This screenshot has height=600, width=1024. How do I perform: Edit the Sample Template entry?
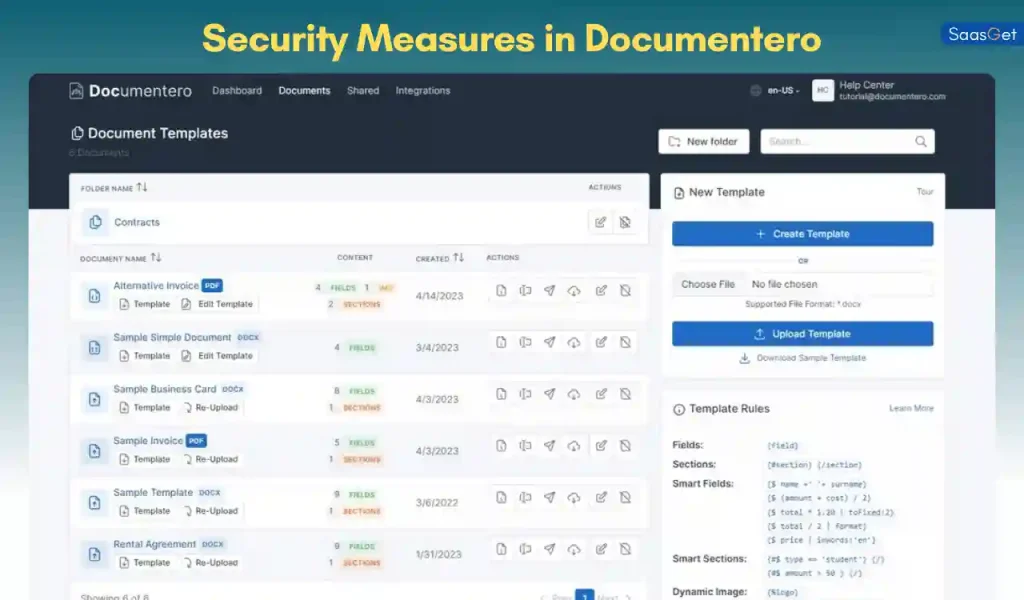pyautogui.click(x=601, y=497)
